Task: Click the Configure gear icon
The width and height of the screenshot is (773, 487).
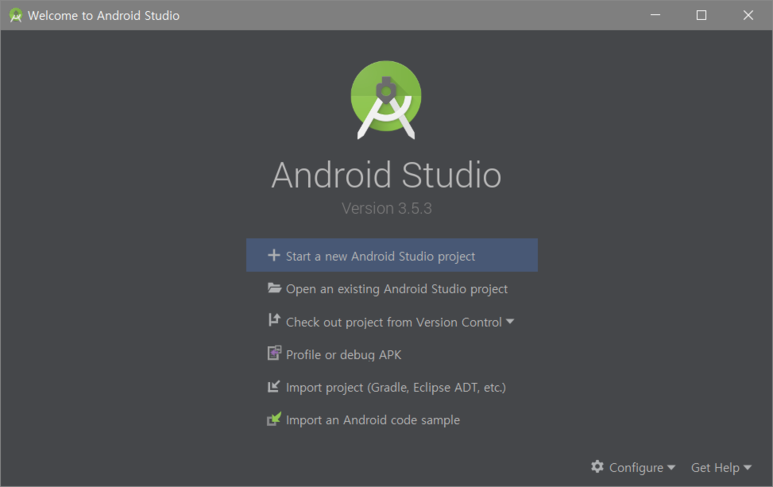Action: (x=597, y=466)
